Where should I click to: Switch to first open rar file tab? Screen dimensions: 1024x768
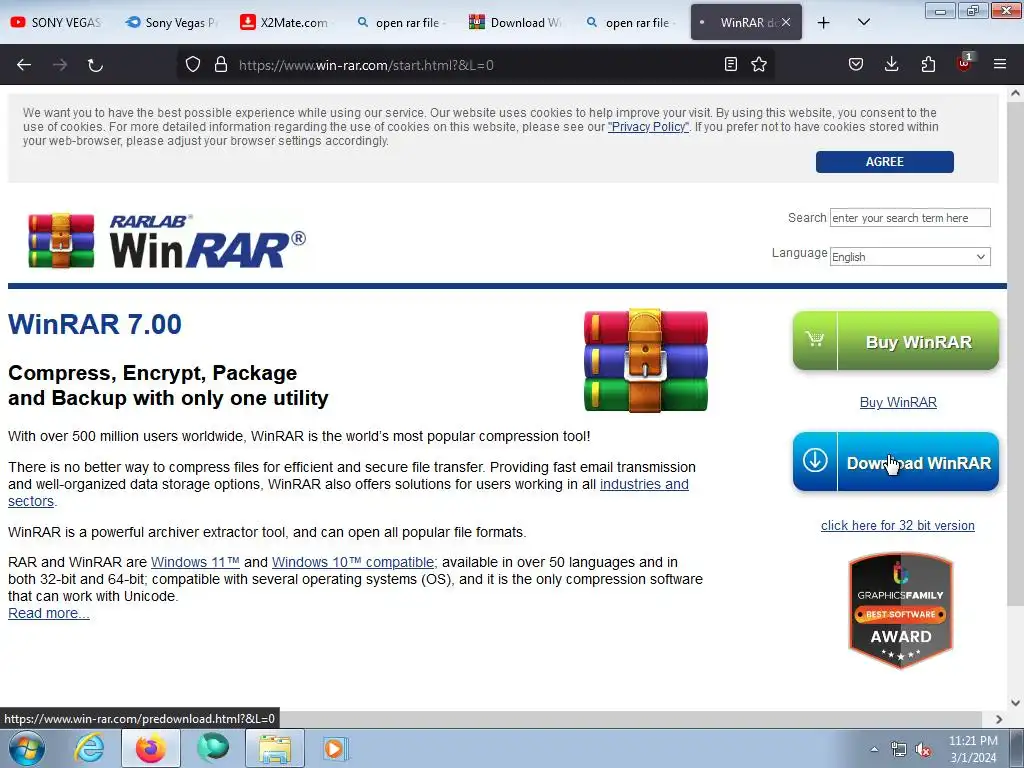coord(401,22)
